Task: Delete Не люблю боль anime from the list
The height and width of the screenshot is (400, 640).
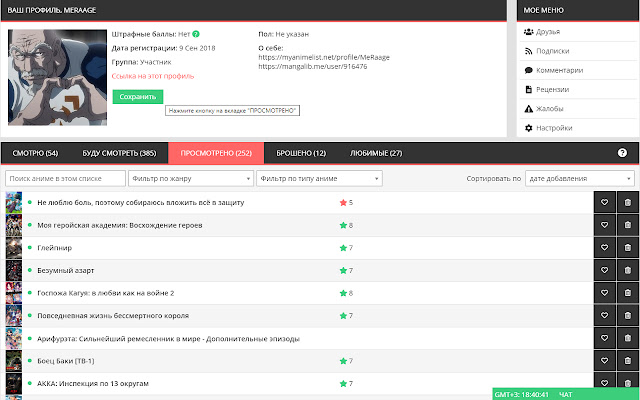Action: [628, 202]
